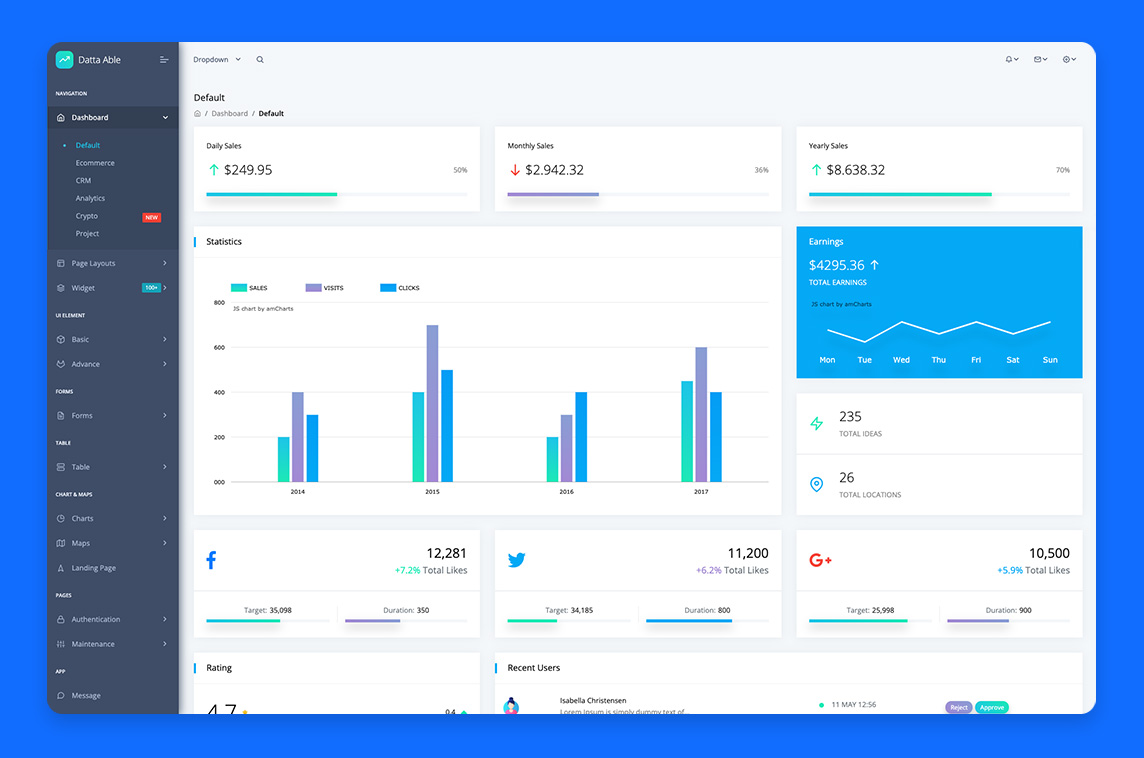Click the 12,281 Facebook likes count
1144x758 pixels.
(x=447, y=554)
